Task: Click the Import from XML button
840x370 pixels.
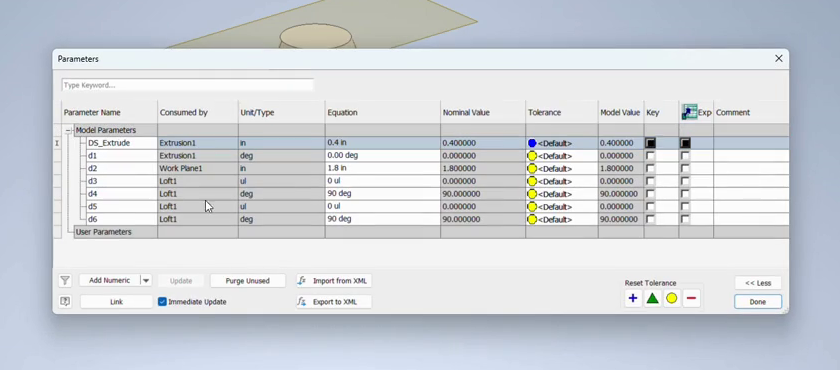Action: click(x=334, y=281)
